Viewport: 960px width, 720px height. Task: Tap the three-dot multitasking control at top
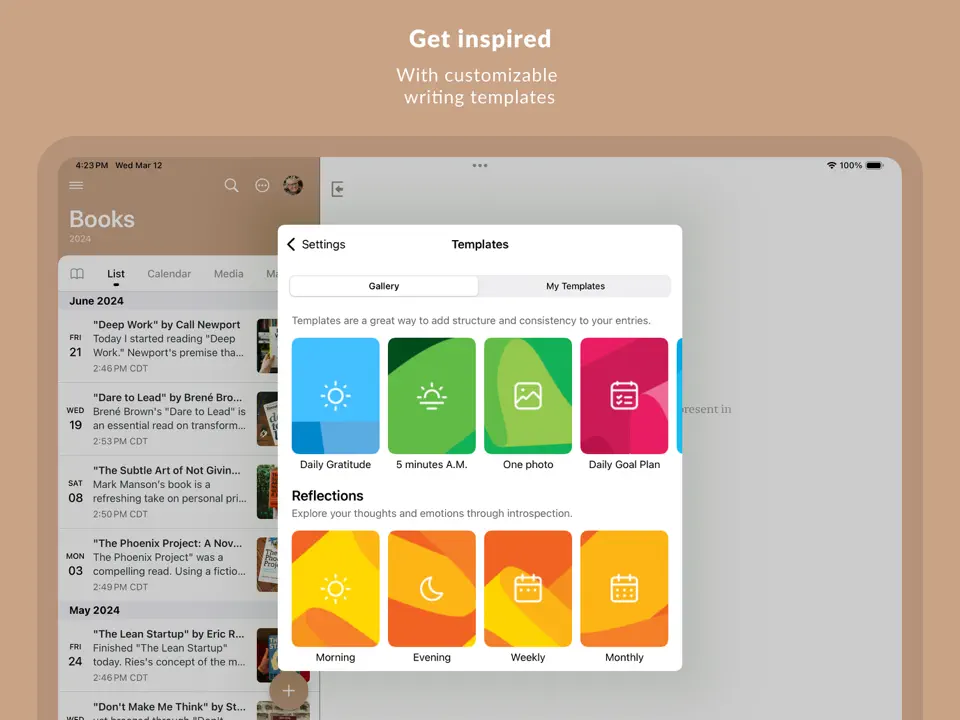(480, 166)
